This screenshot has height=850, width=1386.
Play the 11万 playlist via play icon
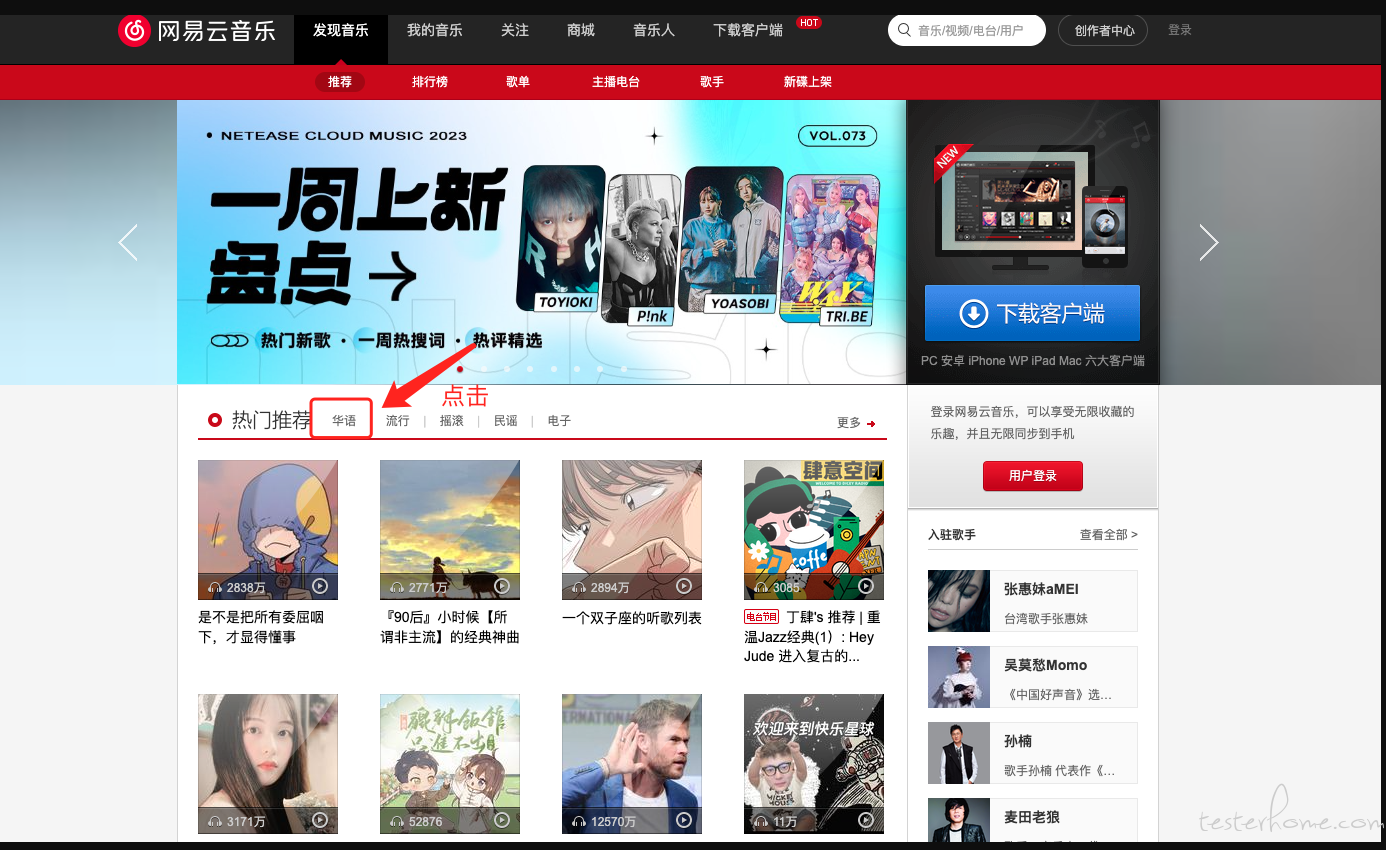point(866,820)
